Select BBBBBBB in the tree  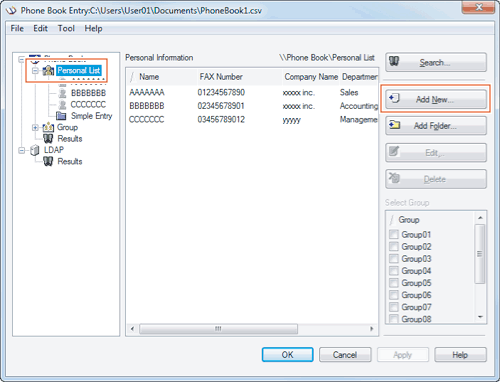(x=88, y=93)
